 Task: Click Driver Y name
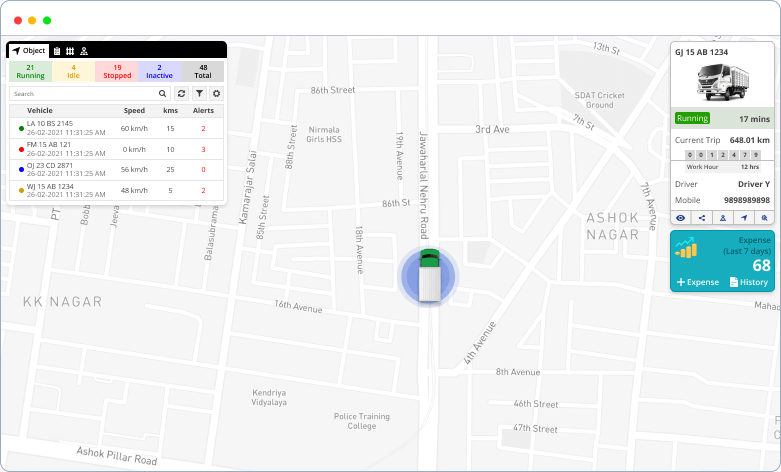point(754,184)
